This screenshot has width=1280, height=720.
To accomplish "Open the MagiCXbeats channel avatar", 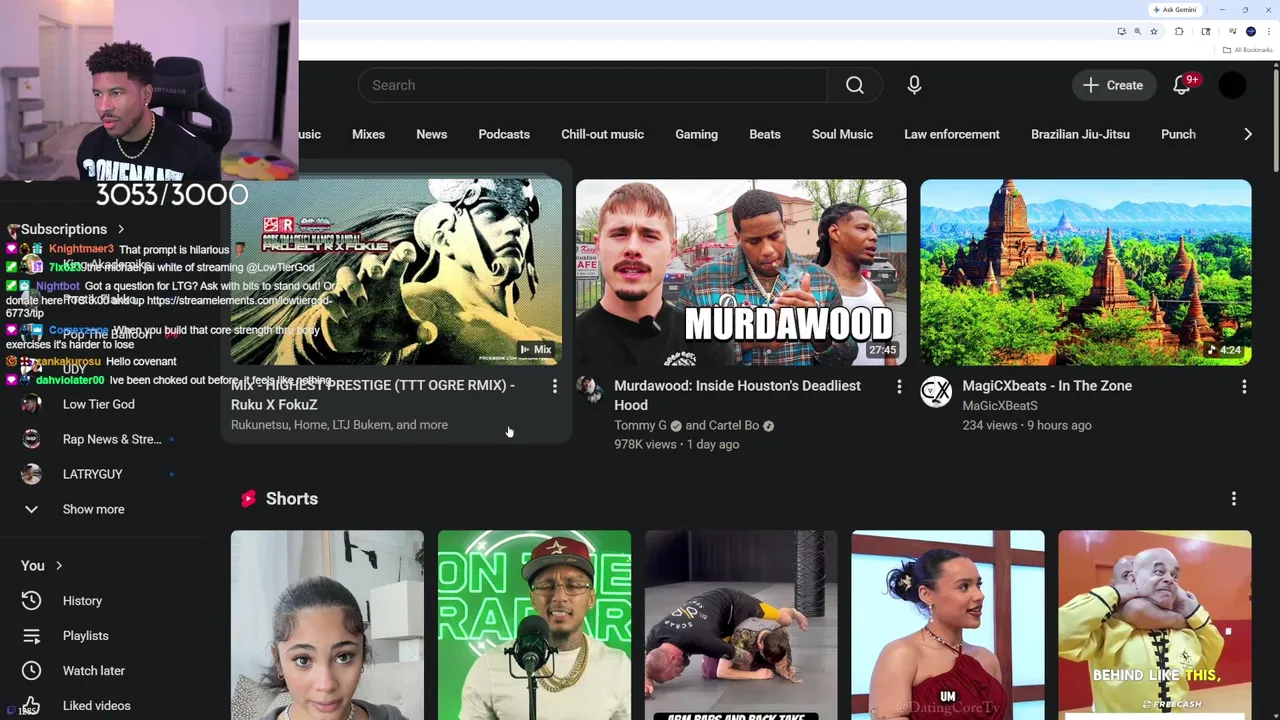I will [936, 392].
